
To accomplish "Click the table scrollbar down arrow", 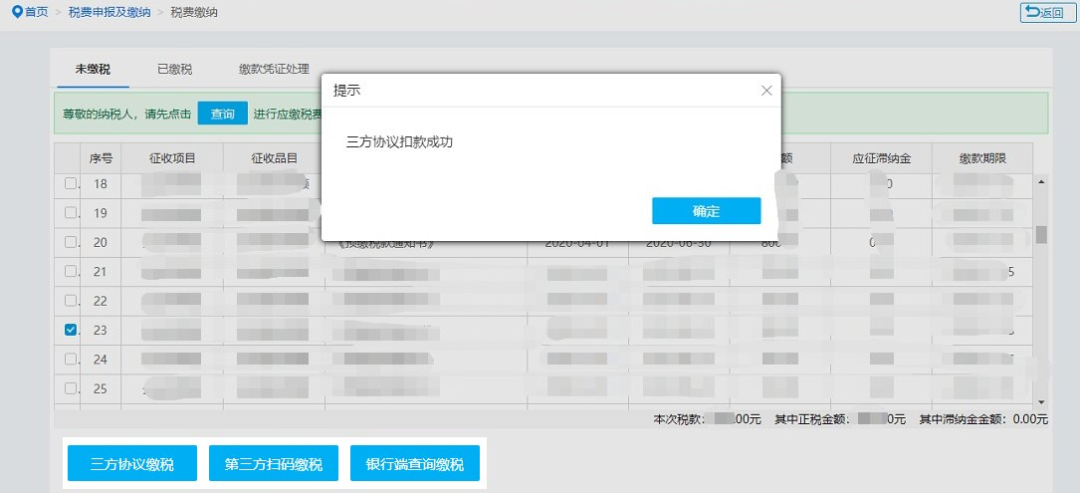I will tap(1041, 400).
